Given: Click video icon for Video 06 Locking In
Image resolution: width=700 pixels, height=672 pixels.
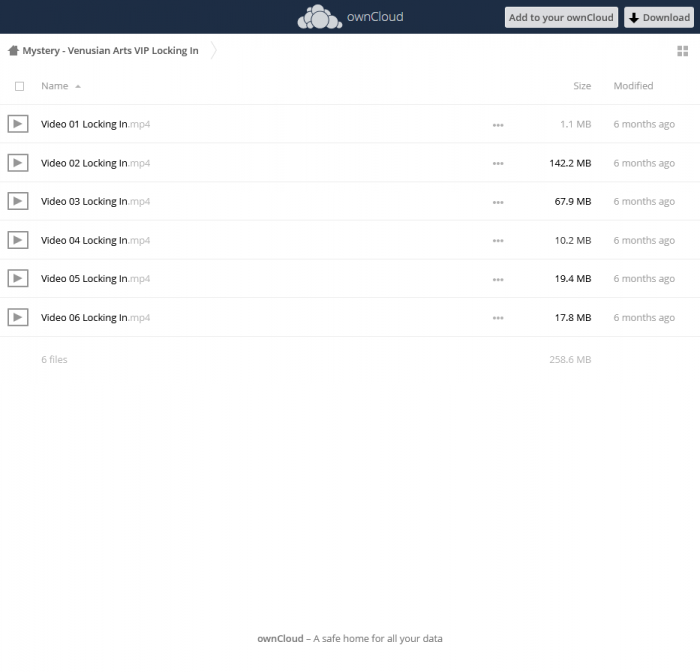Looking at the screenshot, I should 18,317.
